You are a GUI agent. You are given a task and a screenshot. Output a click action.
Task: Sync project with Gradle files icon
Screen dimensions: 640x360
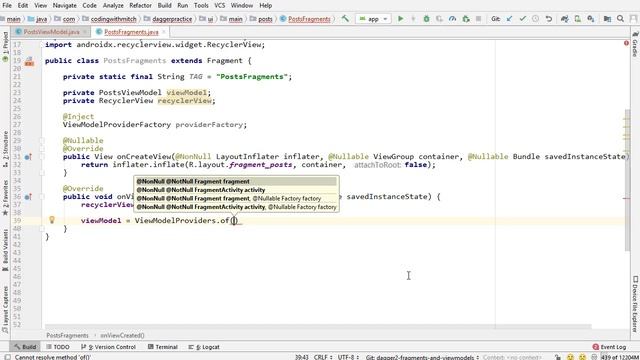(x=564, y=19)
